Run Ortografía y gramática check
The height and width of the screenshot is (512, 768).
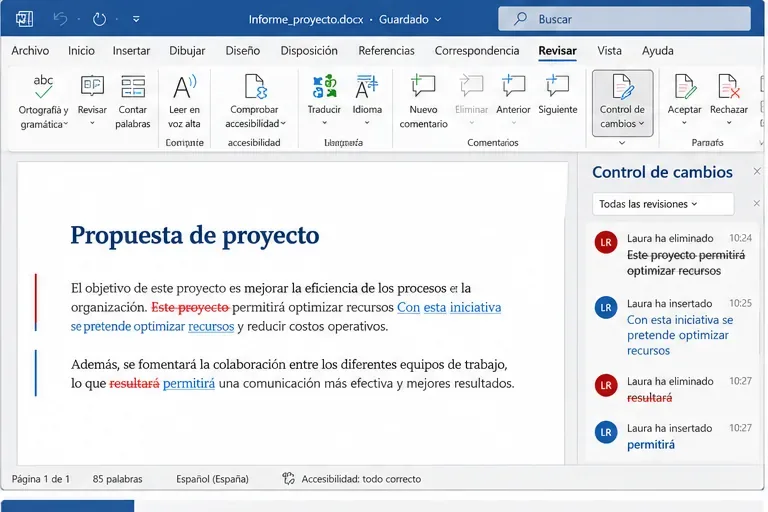(43, 102)
